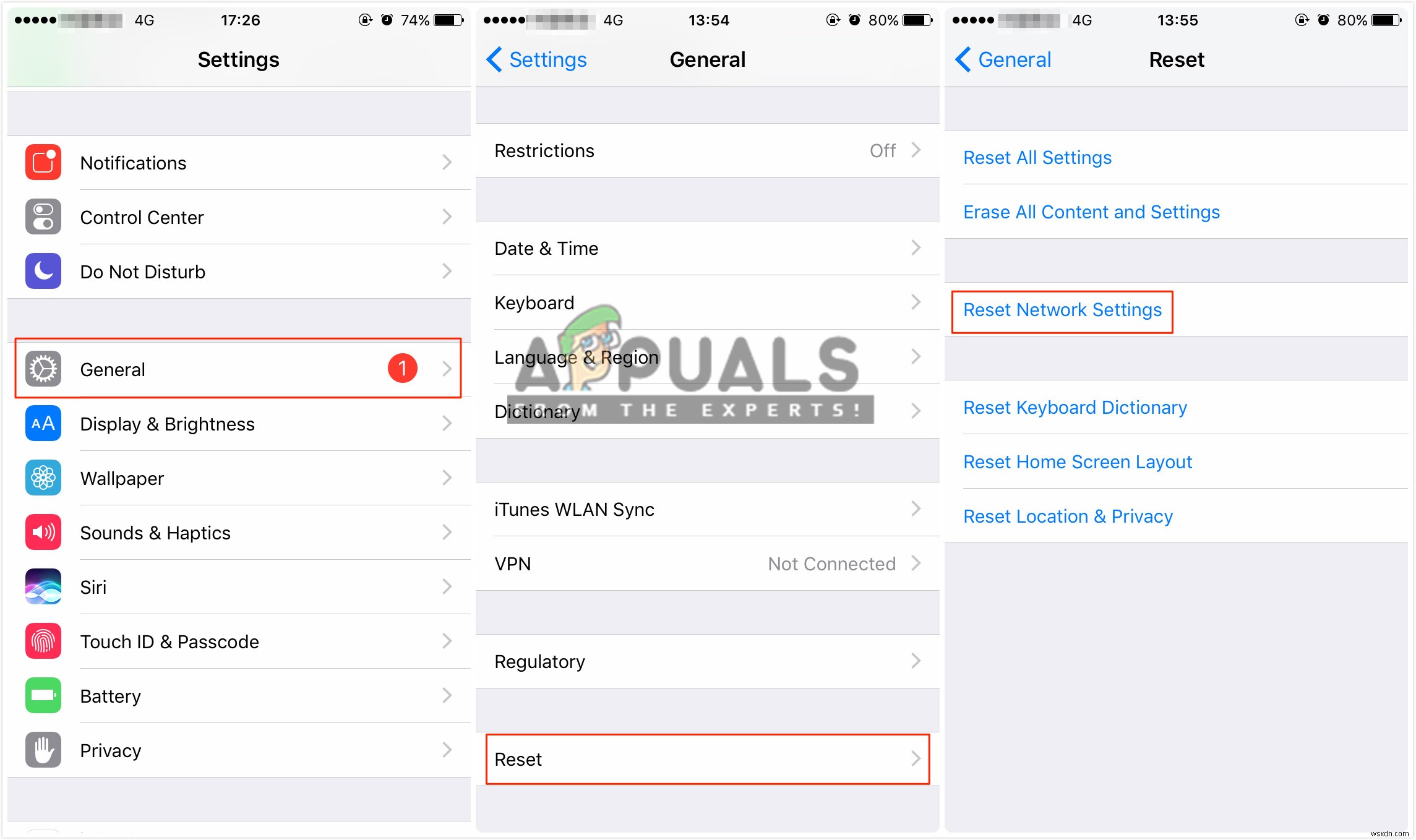Expand Keyboard settings section
The width and height of the screenshot is (1416, 840).
pos(706,303)
